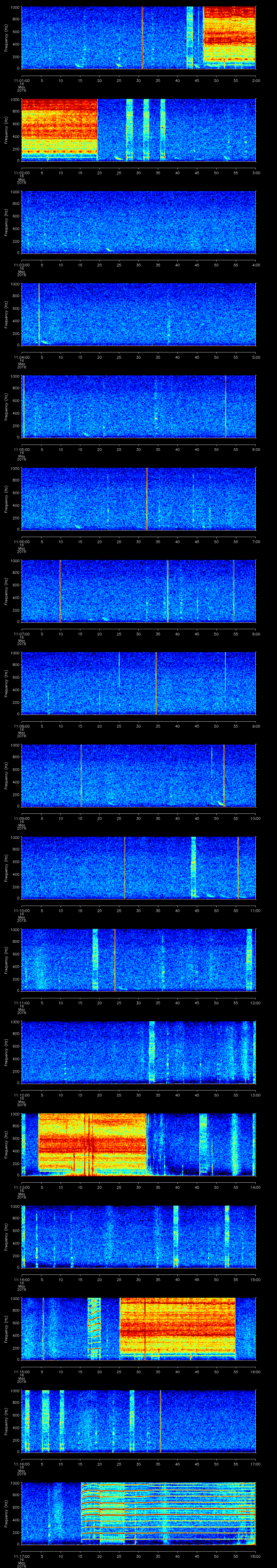Click the 2:00 end time label

point(256,80)
